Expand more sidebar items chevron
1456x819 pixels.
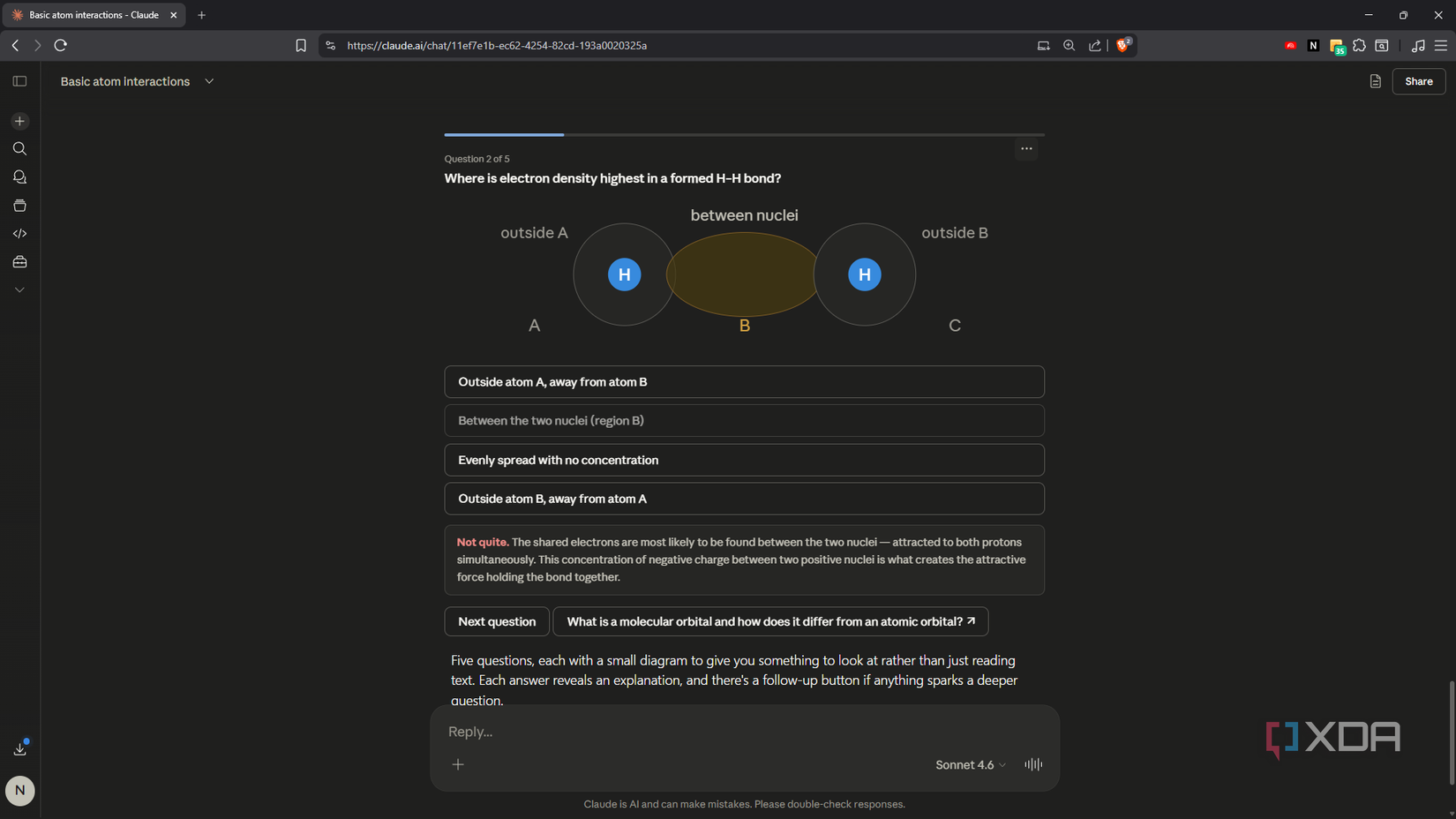click(19, 289)
